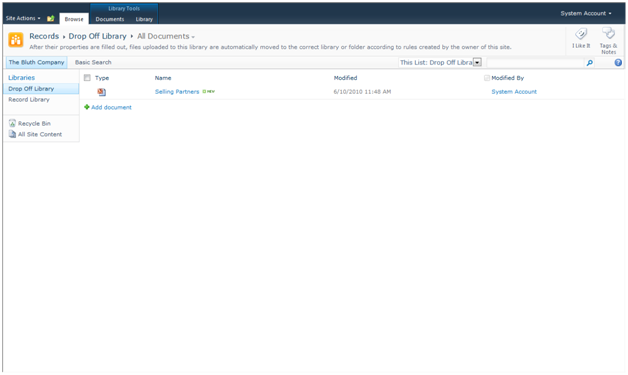The width and height of the screenshot is (628, 375).
Task: Click the search text input field
Action: click(x=535, y=63)
